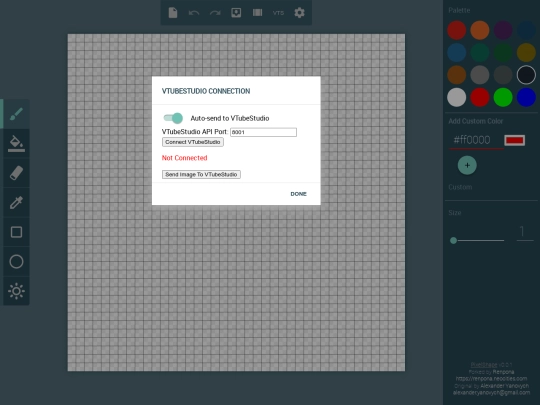Pick the bright blue palette color
540x405 pixels.
click(x=526, y=97)
